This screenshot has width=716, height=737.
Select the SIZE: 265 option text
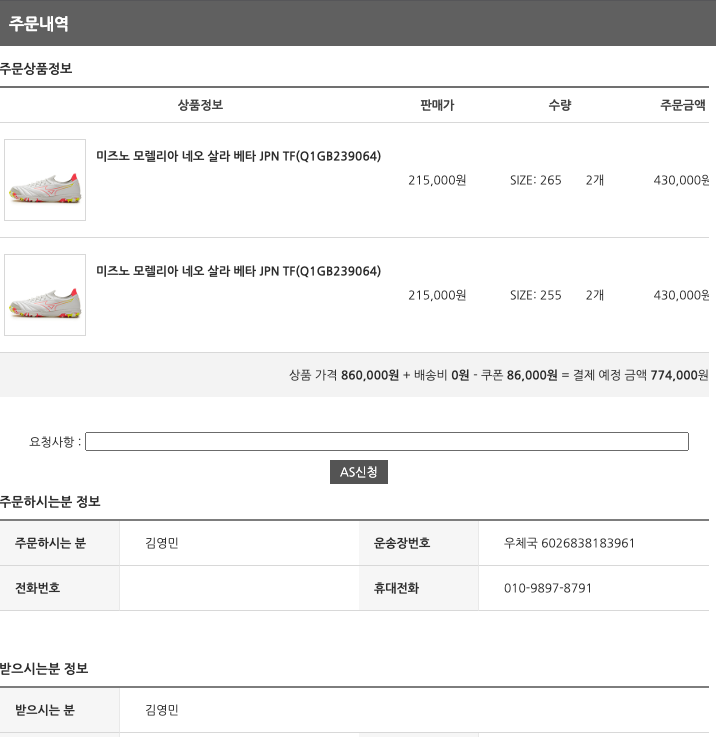[536, 180]
